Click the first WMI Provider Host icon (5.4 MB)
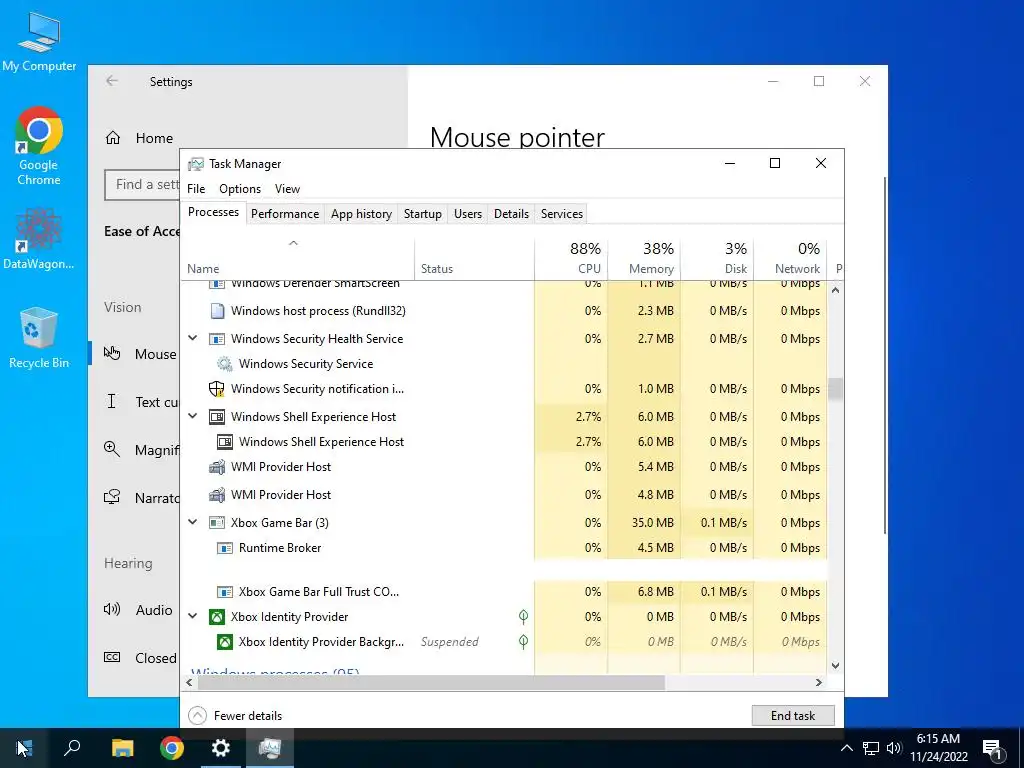The height and width of the screenshot is (768, 1024). coord(217,467)
